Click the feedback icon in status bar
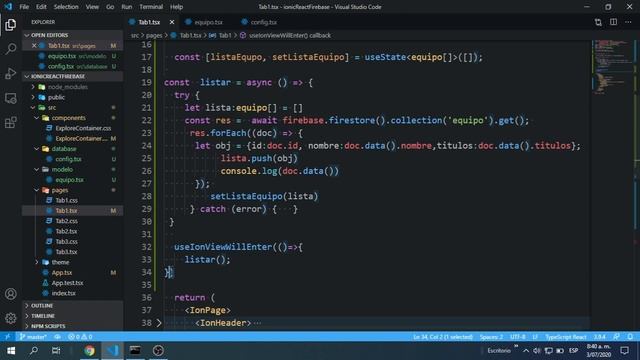This screenshot has height=360, width=640. 616,337
